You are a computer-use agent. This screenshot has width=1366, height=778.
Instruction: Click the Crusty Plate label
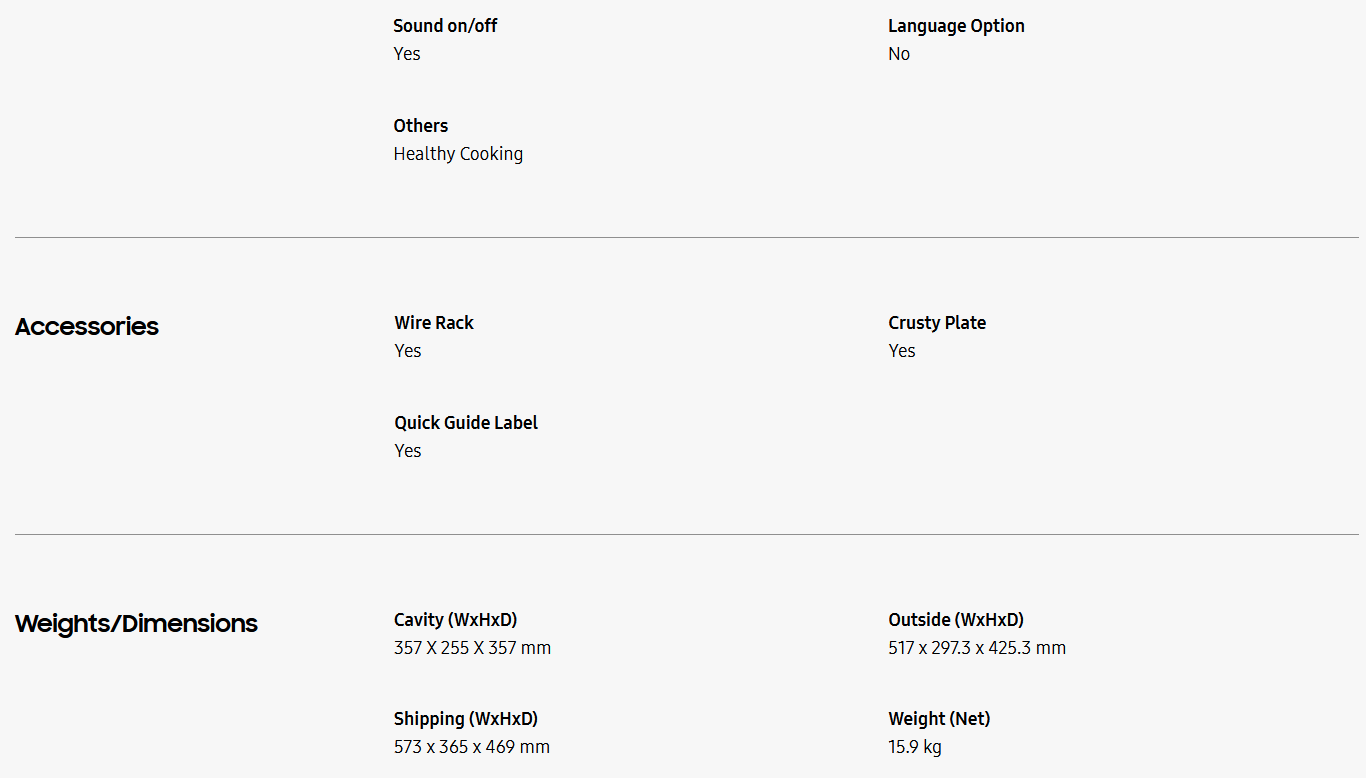pos(937,323)
